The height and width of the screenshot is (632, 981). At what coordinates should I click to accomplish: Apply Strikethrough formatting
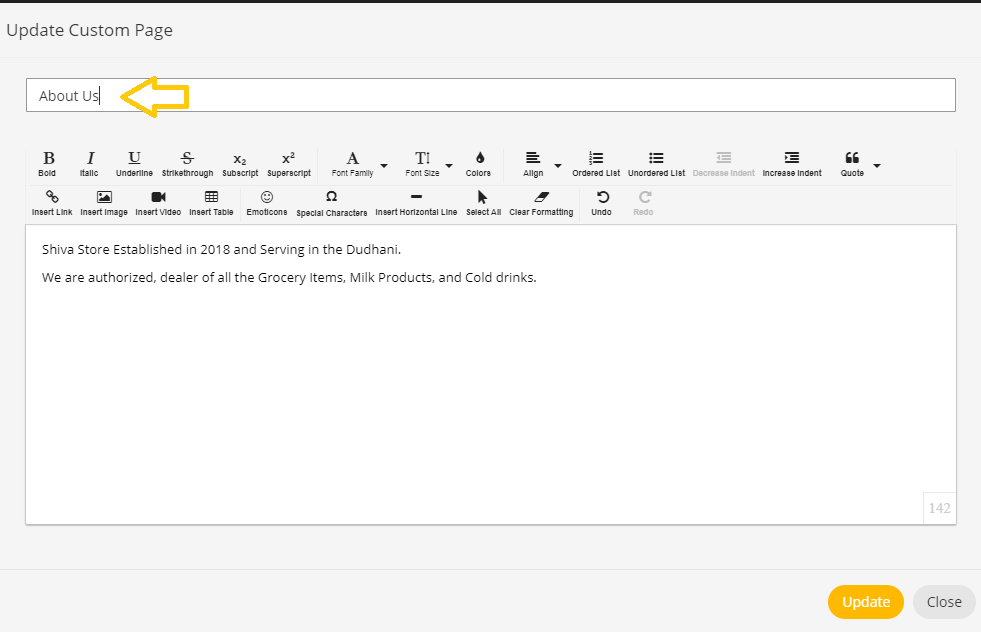point(187,164)
